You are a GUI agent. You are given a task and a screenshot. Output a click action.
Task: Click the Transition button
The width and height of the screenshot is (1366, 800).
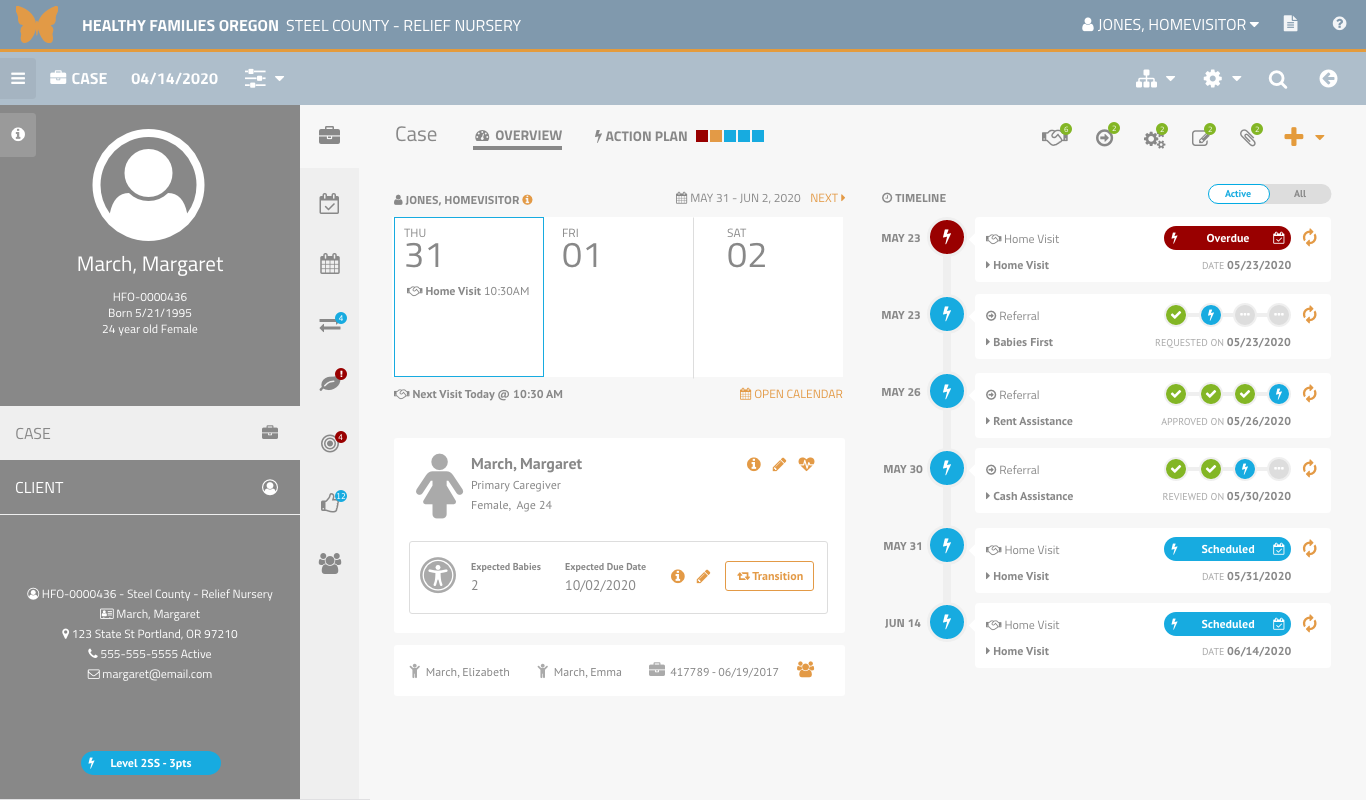click(x=769, y=576)
